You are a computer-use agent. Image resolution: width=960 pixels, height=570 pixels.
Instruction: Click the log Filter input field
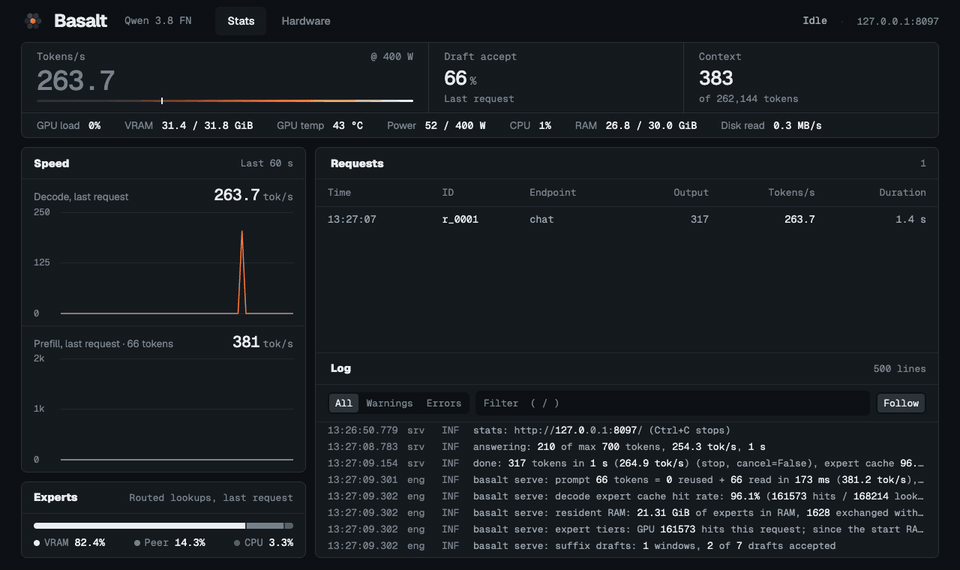672,403
